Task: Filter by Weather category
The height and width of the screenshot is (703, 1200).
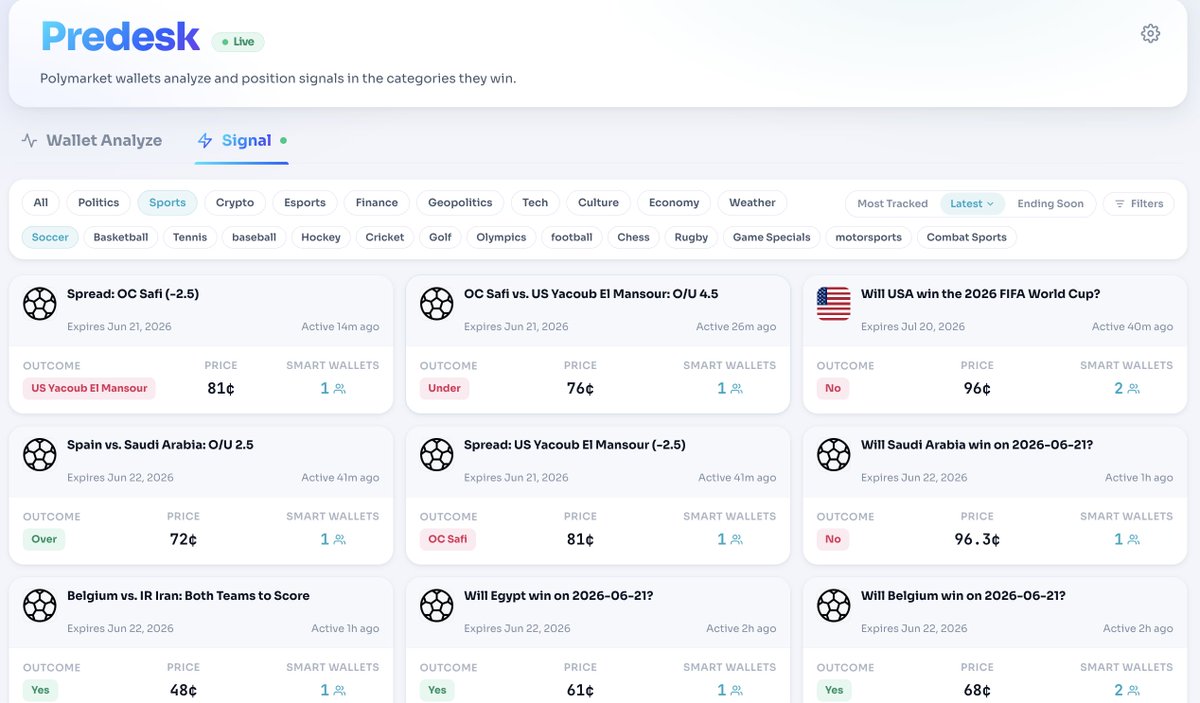Action: pyautogui.click(x=752, y=203)
